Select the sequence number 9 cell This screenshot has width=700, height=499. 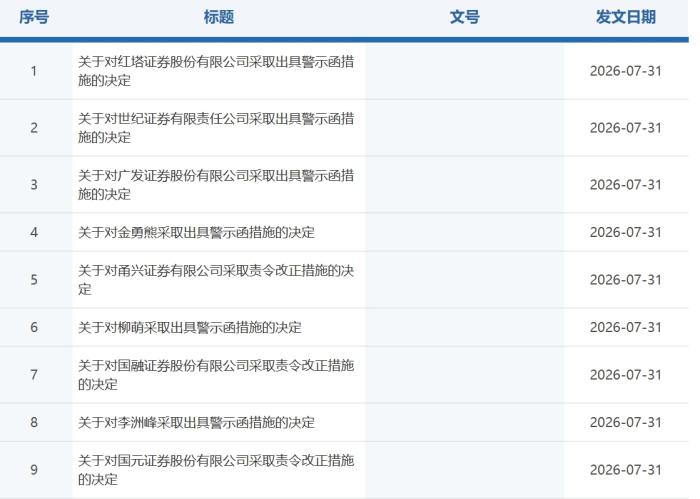[34, 470]
